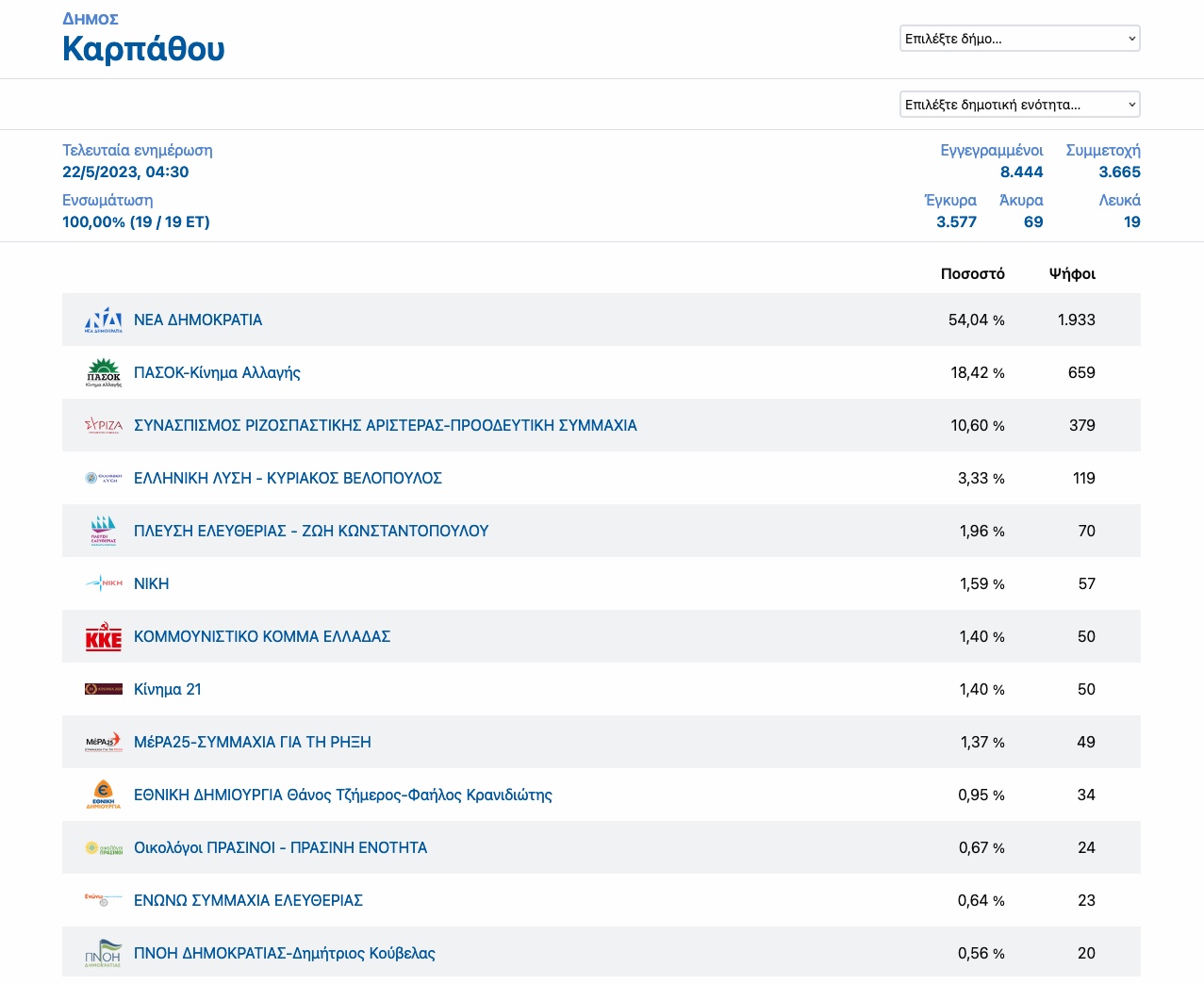This screenshot has height=984, width=1204.
Task: Click the Νέα Δημοκρατία party logo
Action: [104, 320]
